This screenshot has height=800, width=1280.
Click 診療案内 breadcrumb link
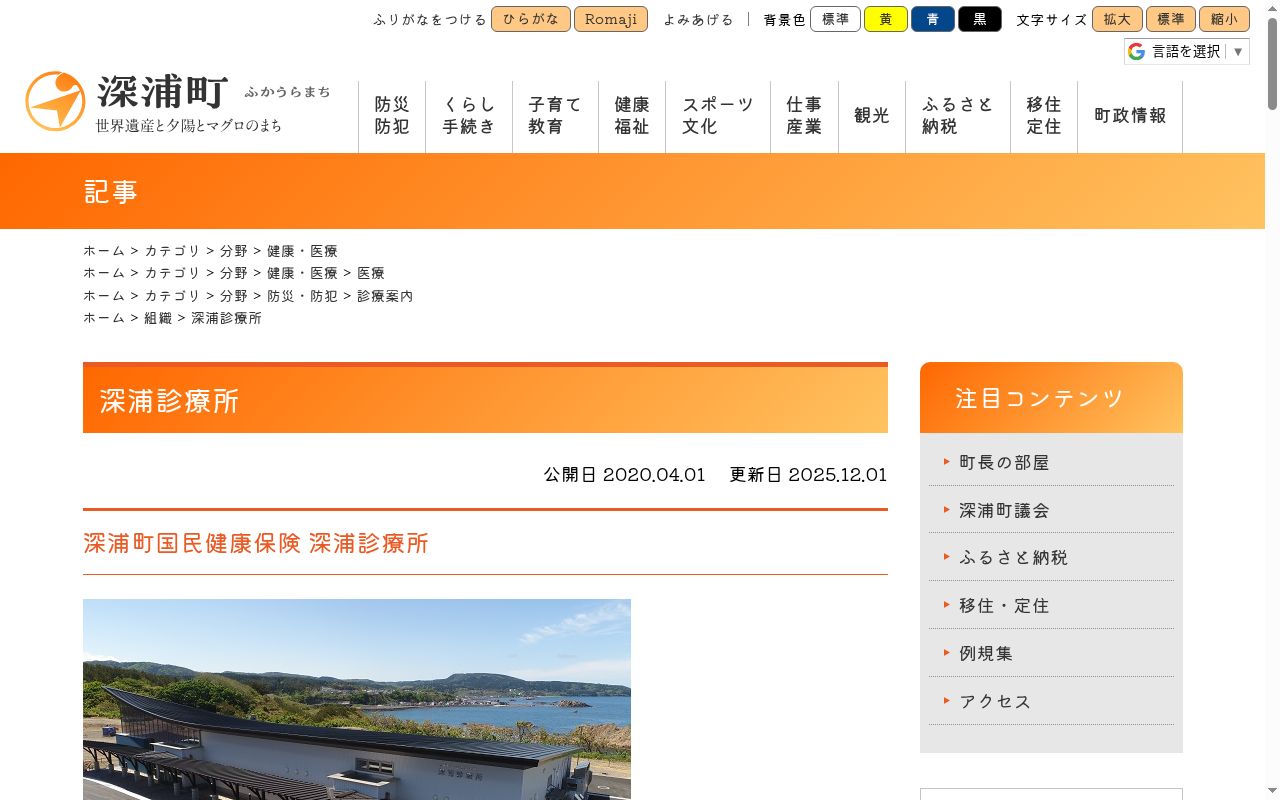pos(385,296)
